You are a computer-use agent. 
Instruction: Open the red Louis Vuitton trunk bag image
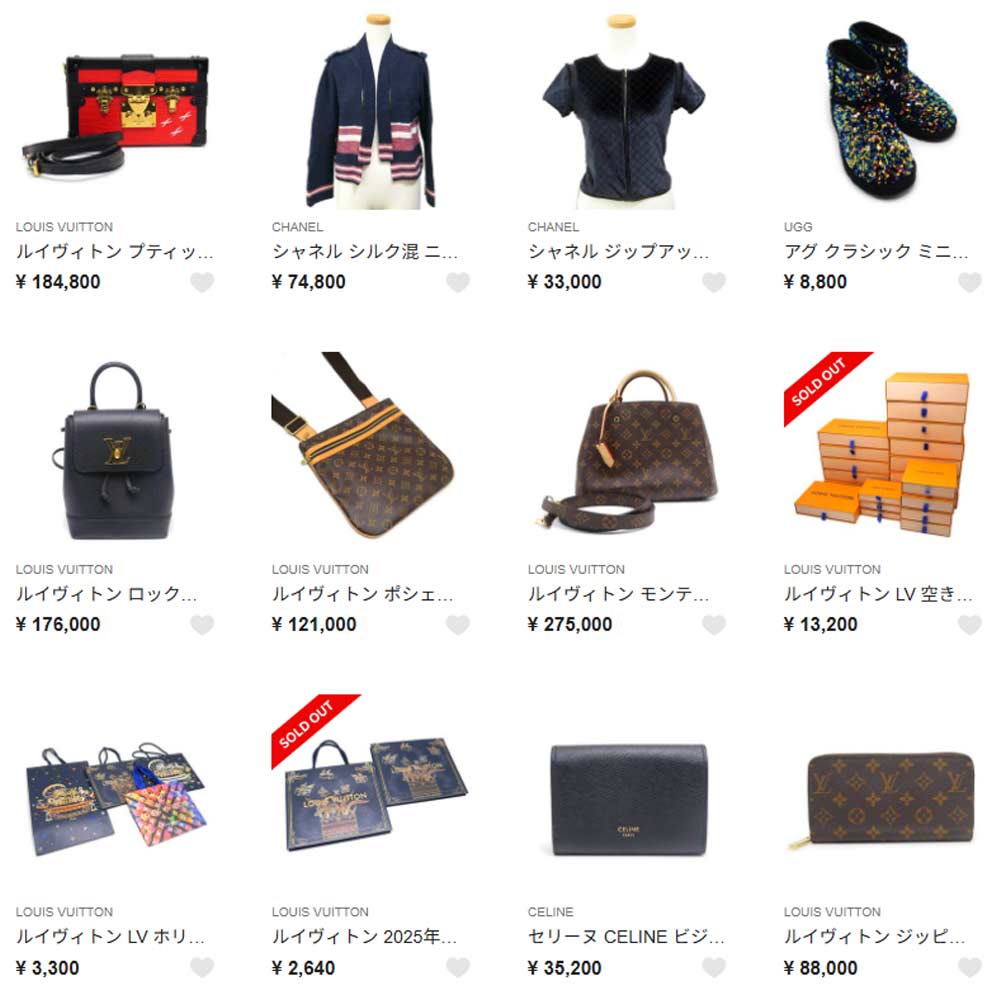pos(115,114)
